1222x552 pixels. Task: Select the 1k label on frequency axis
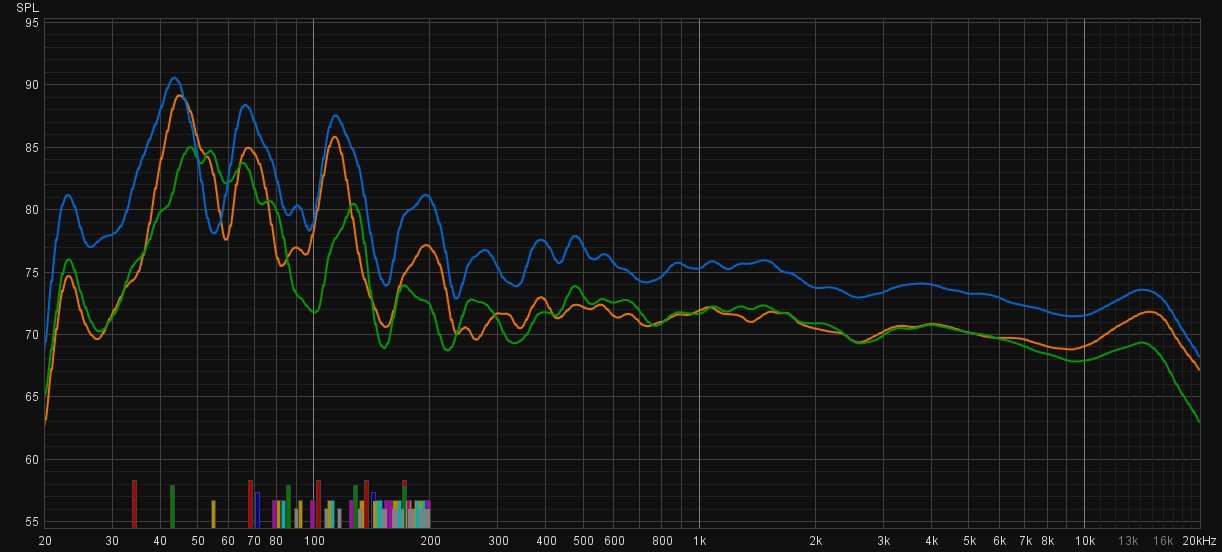pyautogui.click(x=698, y=541)
